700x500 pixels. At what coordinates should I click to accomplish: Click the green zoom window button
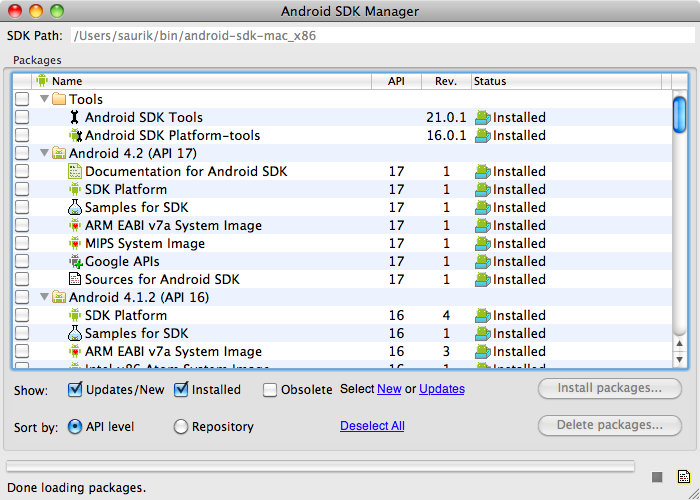pyautogui.click(x=57, y=11)
